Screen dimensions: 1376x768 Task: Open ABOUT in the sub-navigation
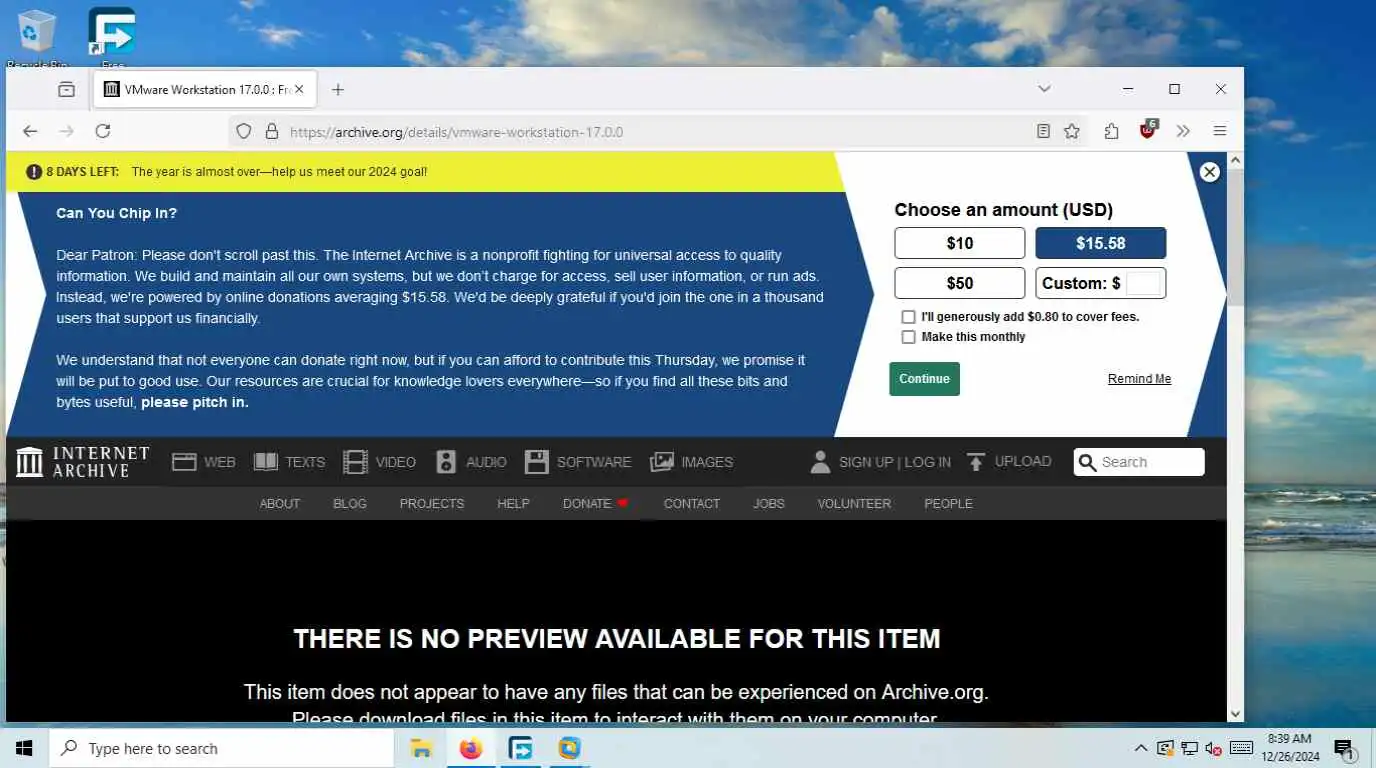(280, 503)
